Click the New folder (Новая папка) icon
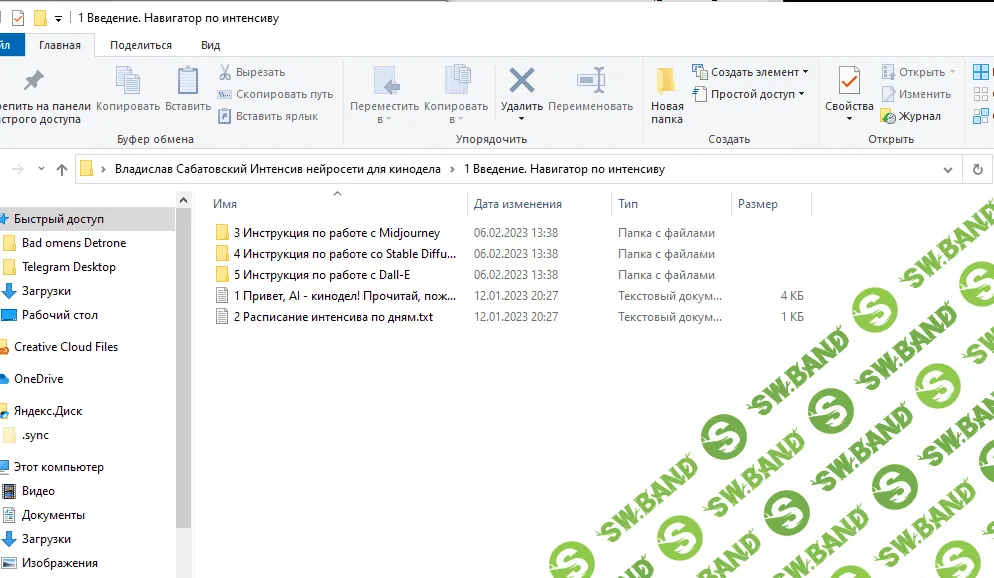Image resolution: width=994 pixels, height=578 pixels. coord(667,85)
